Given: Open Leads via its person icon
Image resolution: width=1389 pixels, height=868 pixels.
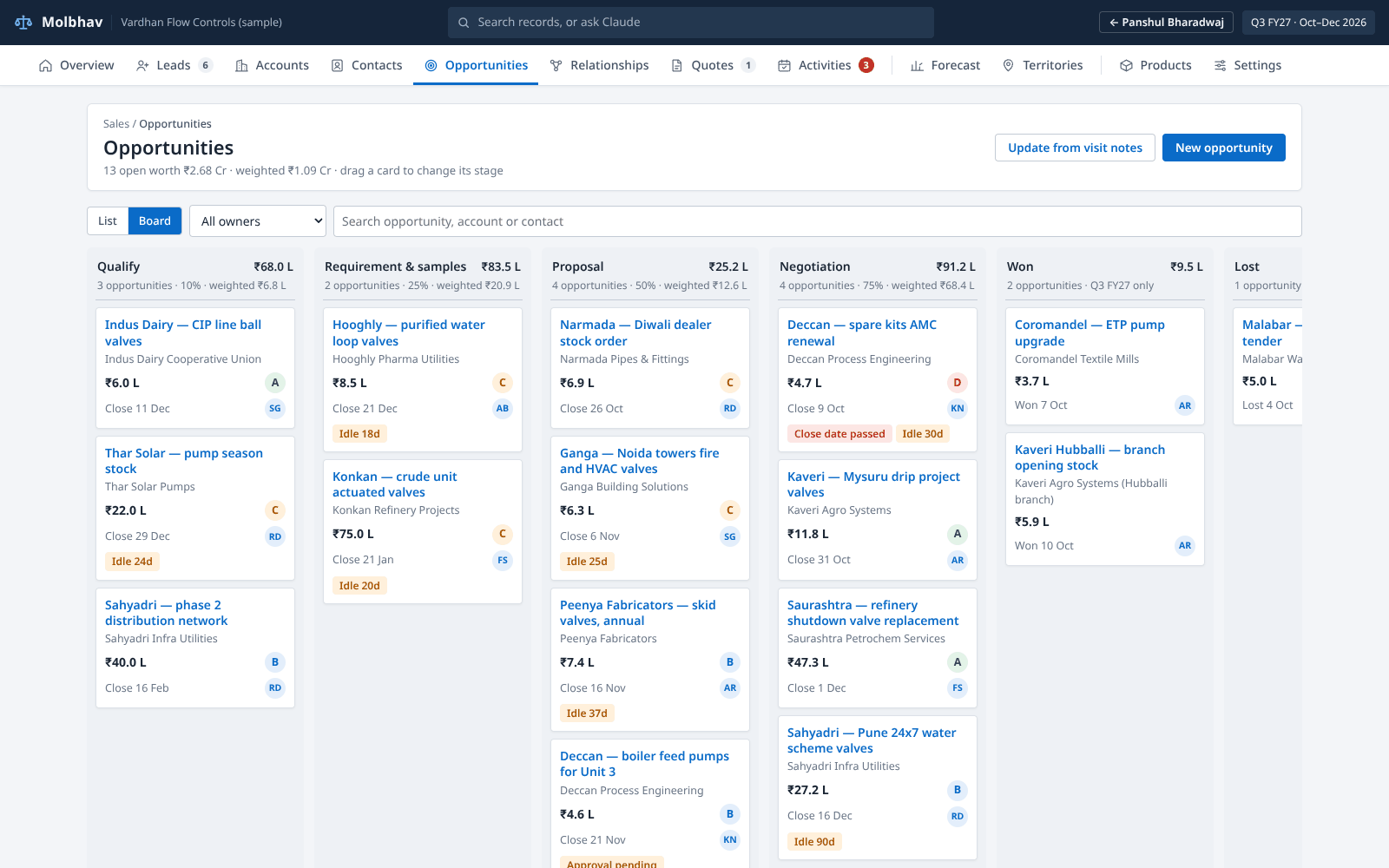Looking at the screenshot, I should (142, 66).
